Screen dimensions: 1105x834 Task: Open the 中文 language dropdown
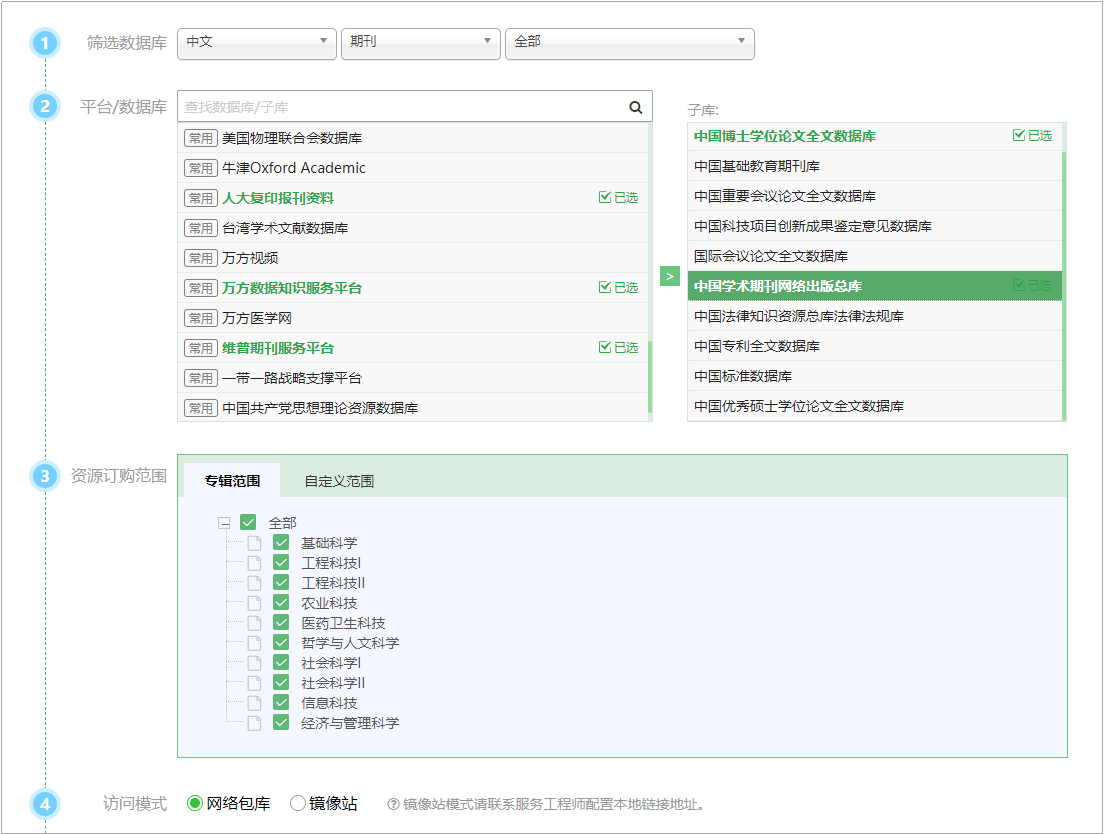point(257,43)
